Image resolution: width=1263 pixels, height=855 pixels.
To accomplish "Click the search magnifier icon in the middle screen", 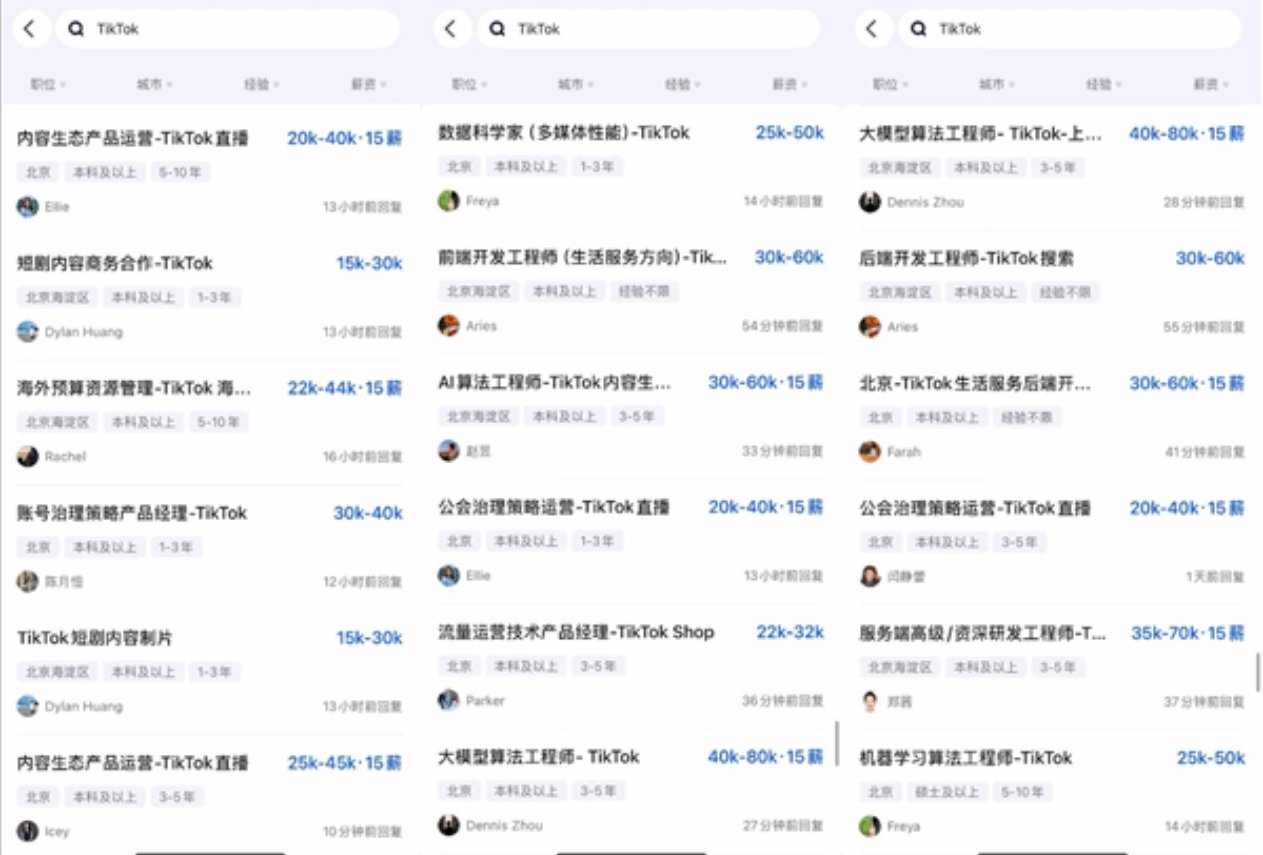I will point(497,29).
